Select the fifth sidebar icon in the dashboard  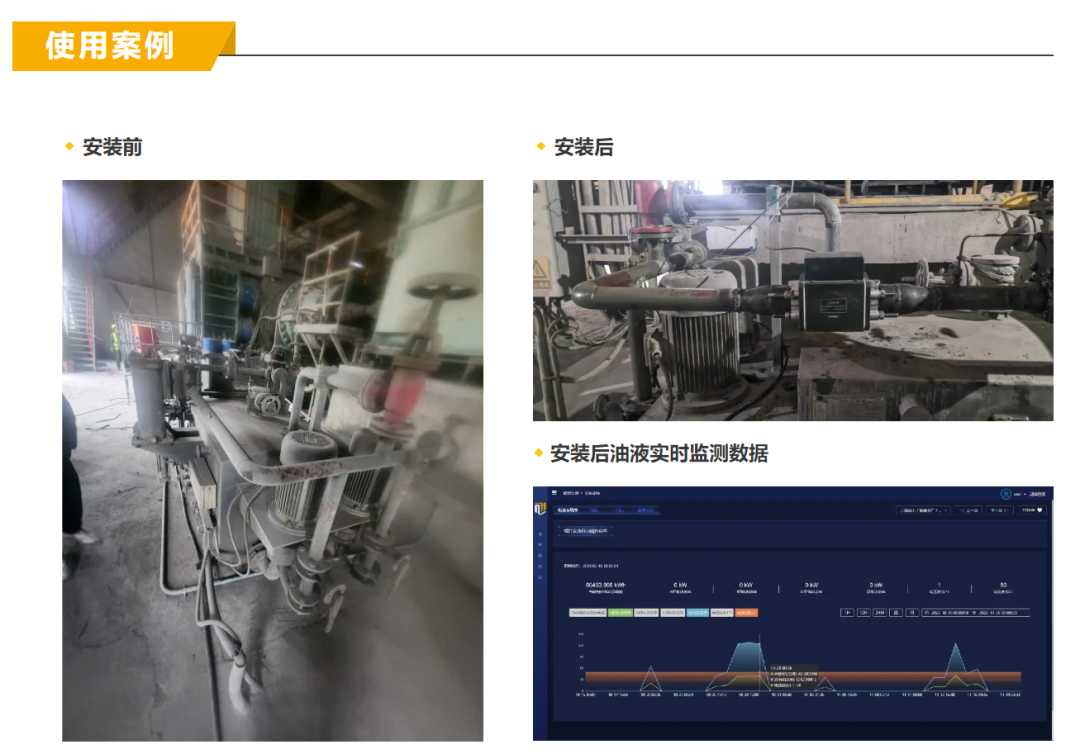tap(540, 578)
